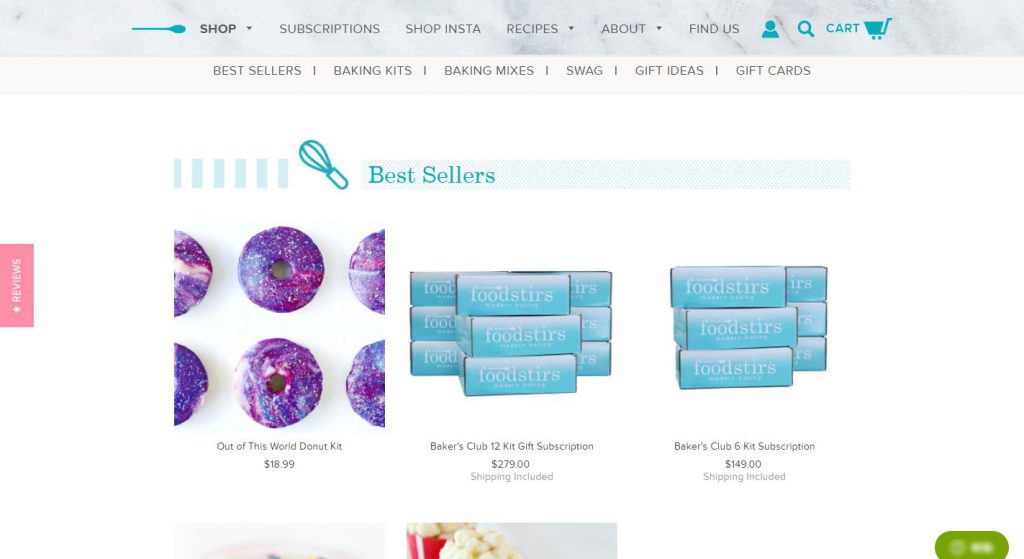Open the galaxy donut kit thumbnail

pyautogui.click(x=280, y=327)
